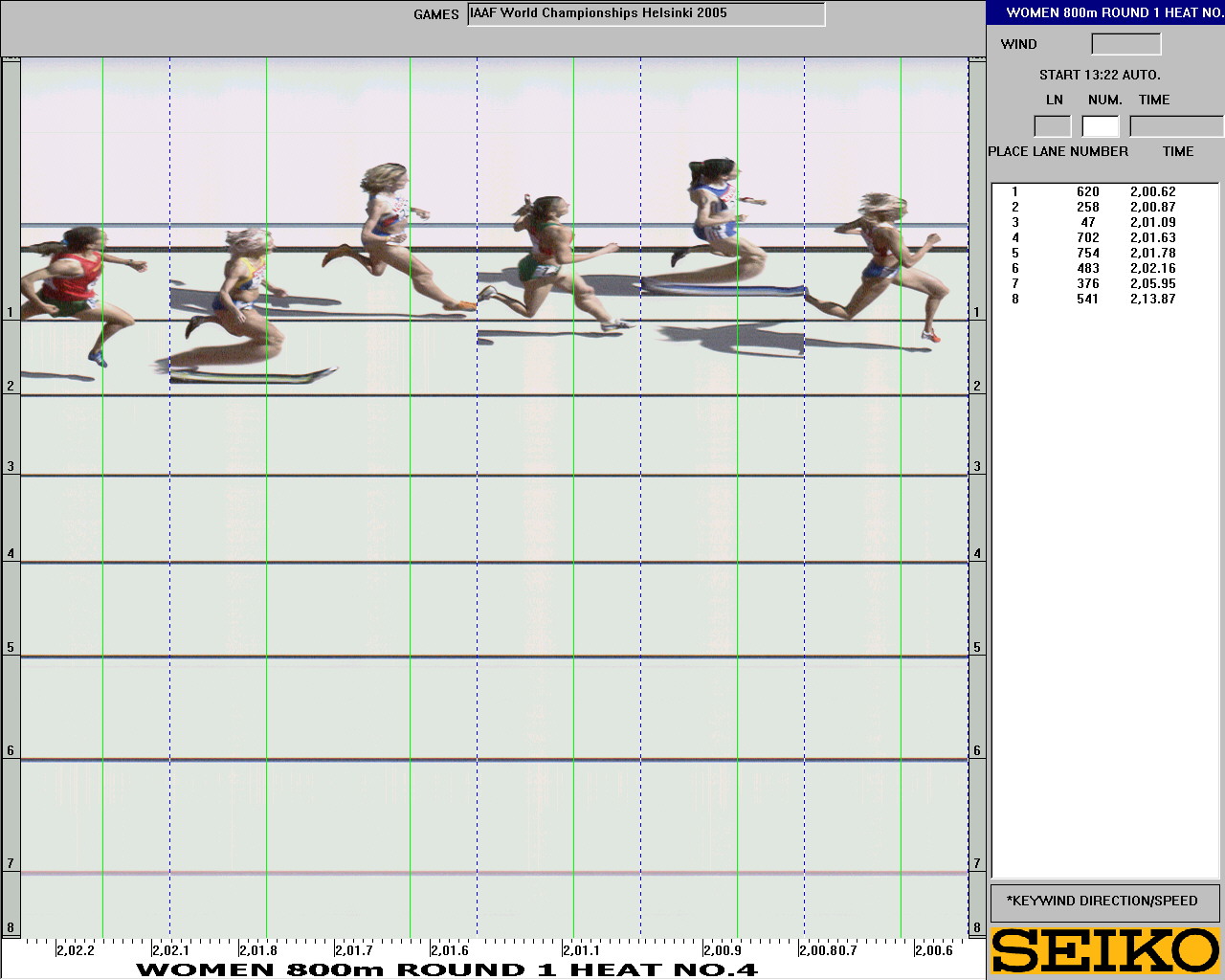Click the 2,02.2 time scale marker

point(75,950)
